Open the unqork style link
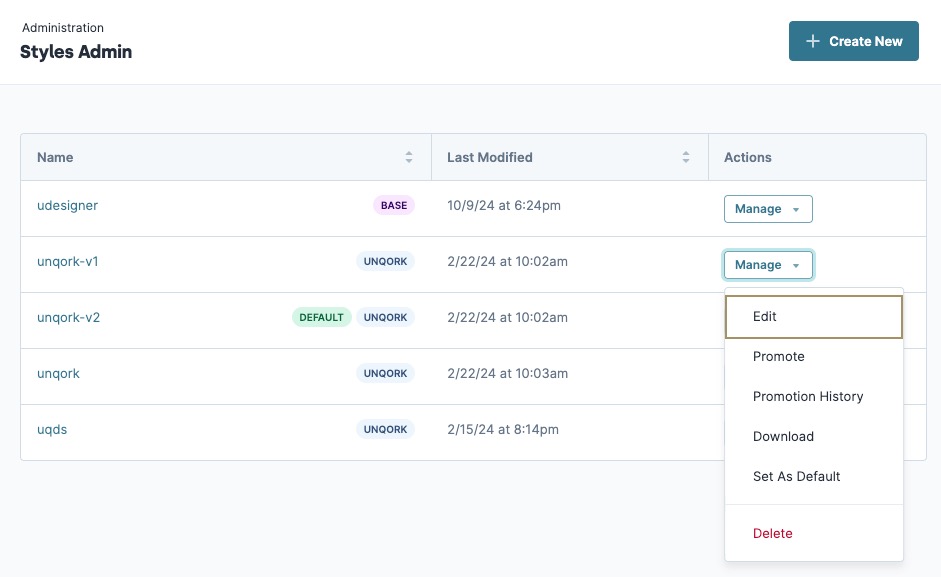The image size is (941, 577). [58, 373]
